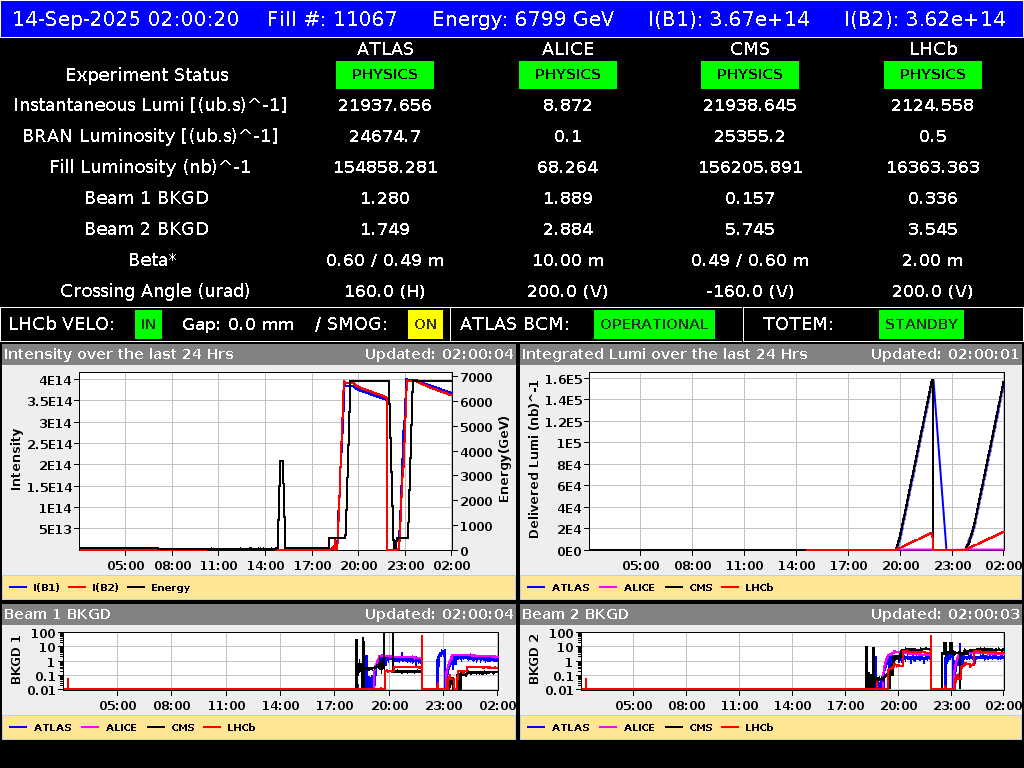The height and width of the screenshot is (768, 1024).
Task: Click CMS instantaneous lumi 21938.645
Action: [750, 105]
